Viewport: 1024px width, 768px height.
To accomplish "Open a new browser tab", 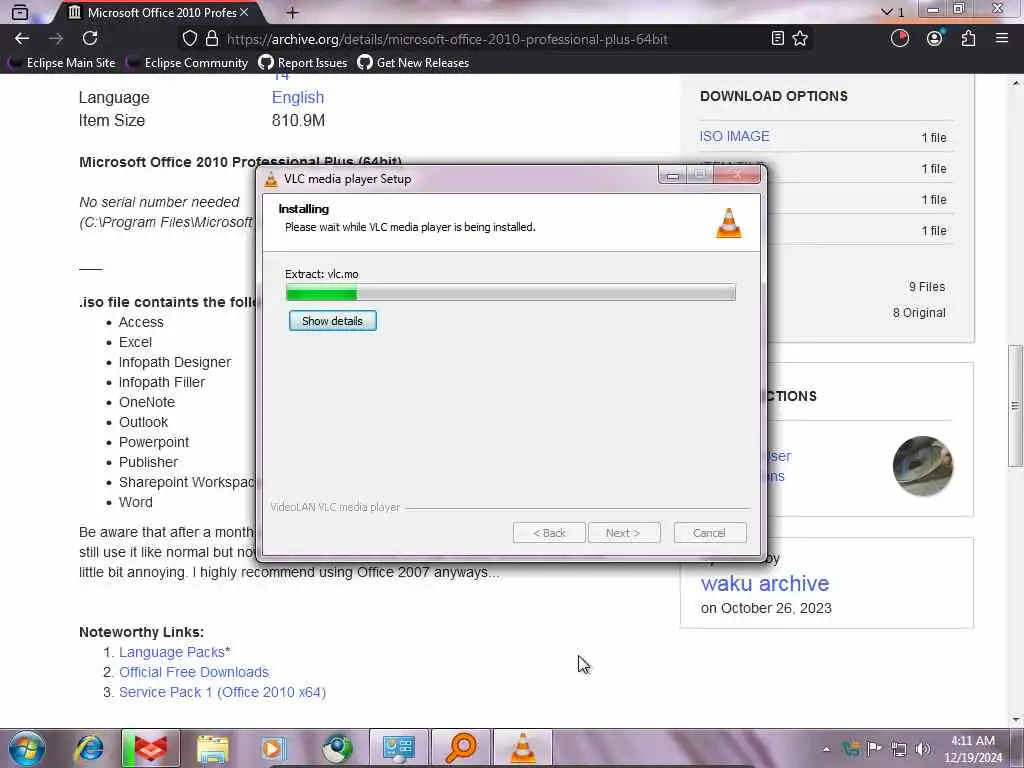I will click(x=293, y=12).
